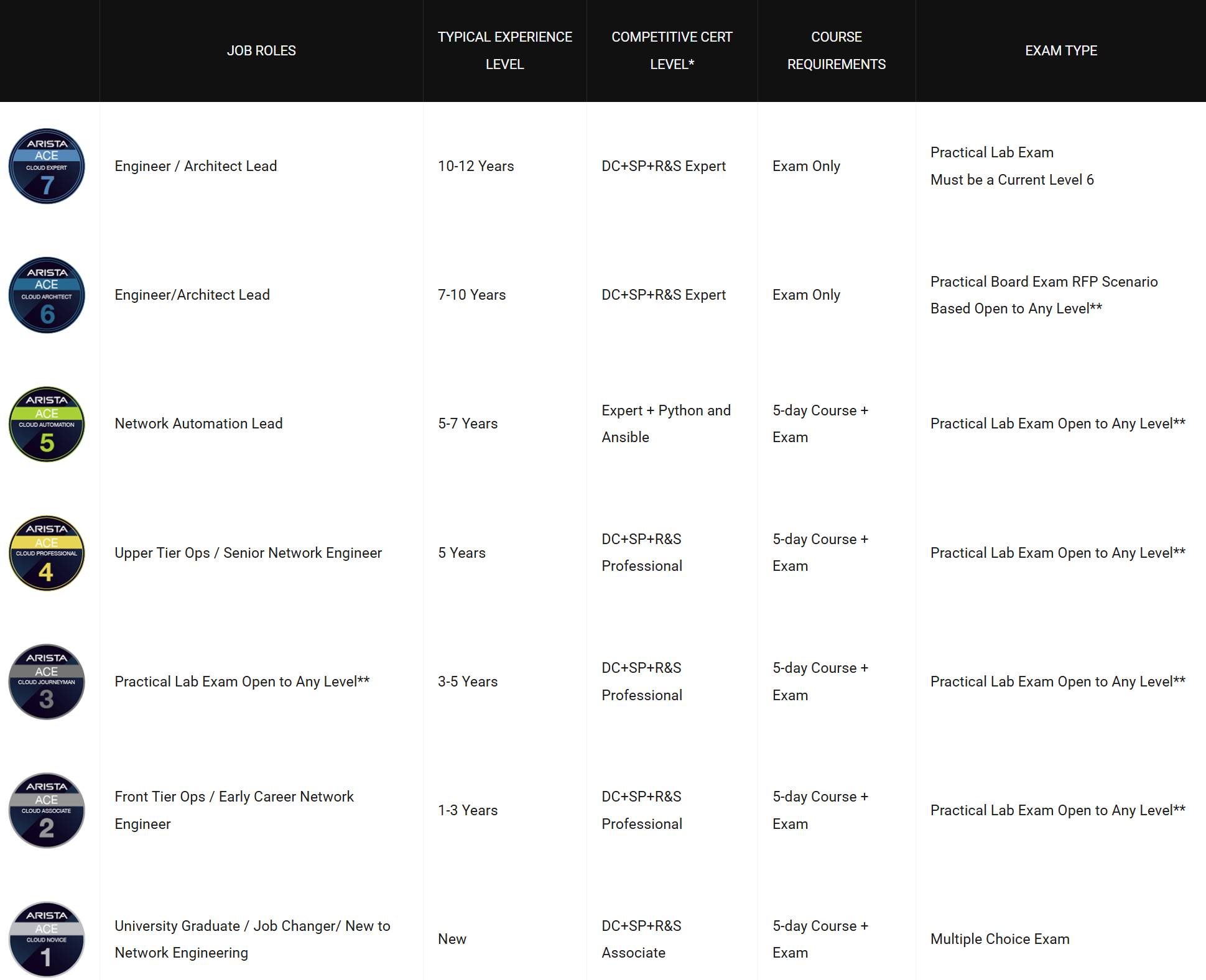The width and height of the screenshot is (1206, 980).
Task: Click the Competitive Cert Level header
Action: pyautogui.click(x=672, y=50)
